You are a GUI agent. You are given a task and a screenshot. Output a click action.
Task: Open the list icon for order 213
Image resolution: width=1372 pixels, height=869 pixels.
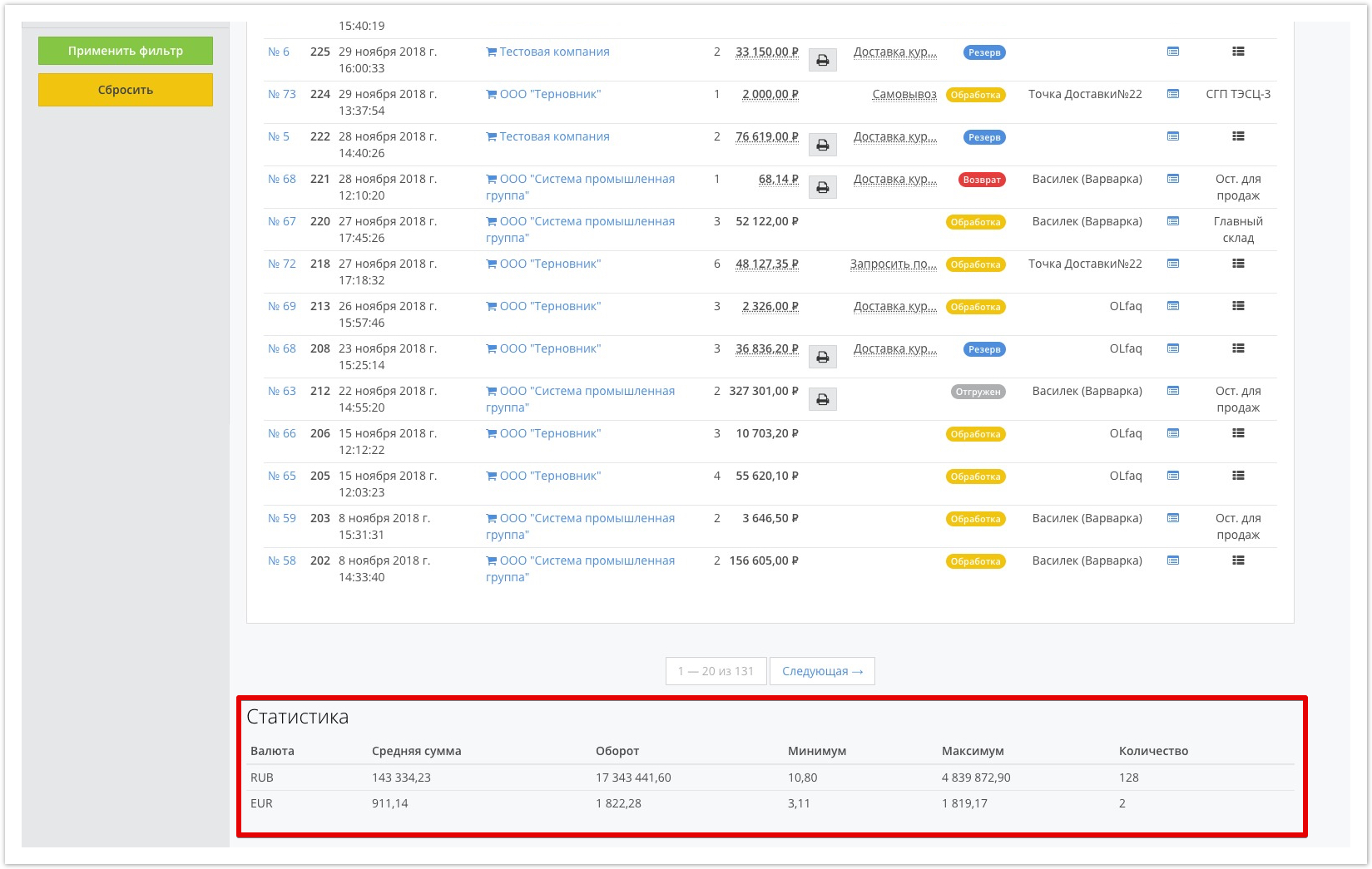click(x=1238, y=306)
